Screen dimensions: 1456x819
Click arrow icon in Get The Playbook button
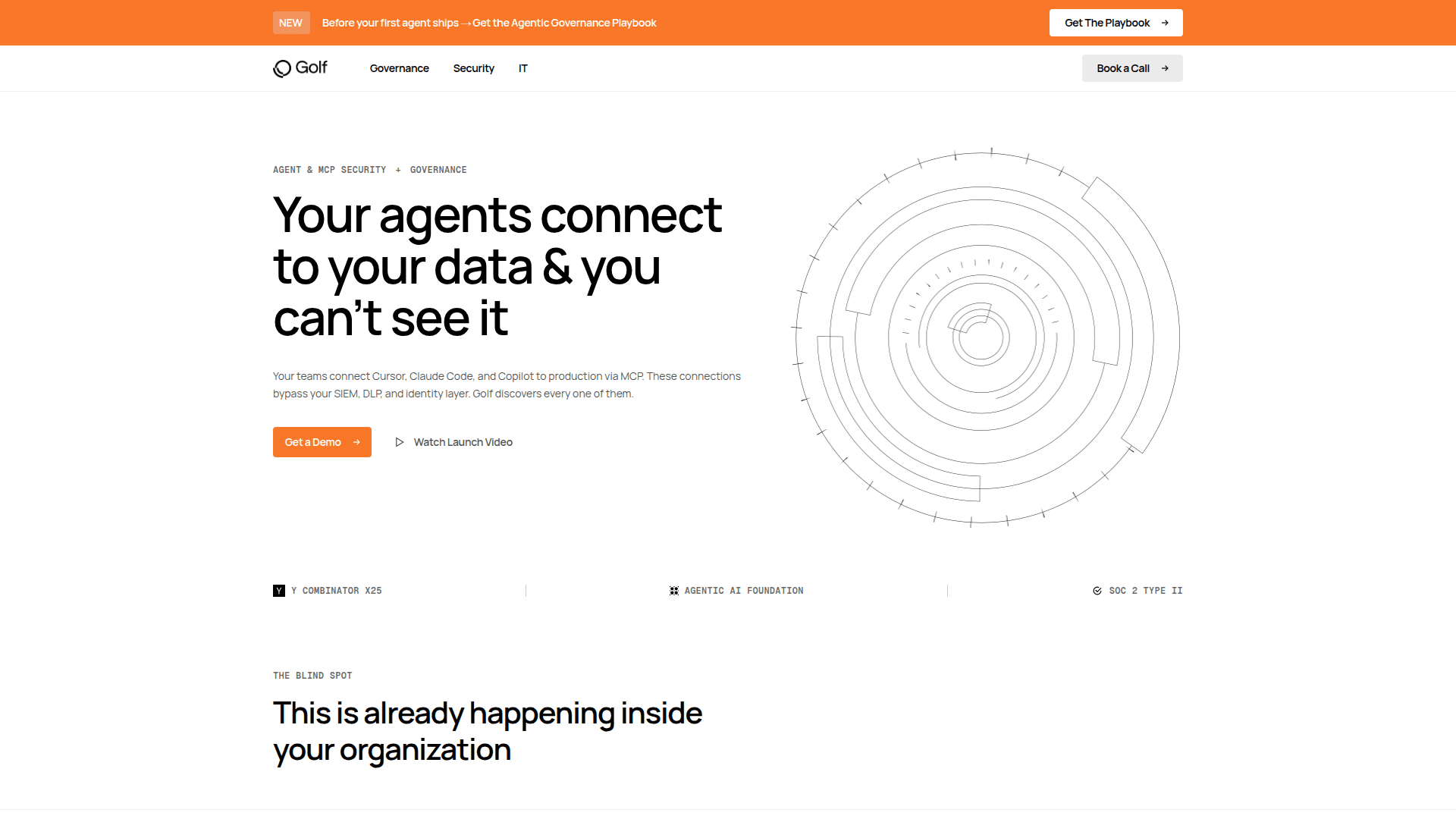click(1165, 23)
